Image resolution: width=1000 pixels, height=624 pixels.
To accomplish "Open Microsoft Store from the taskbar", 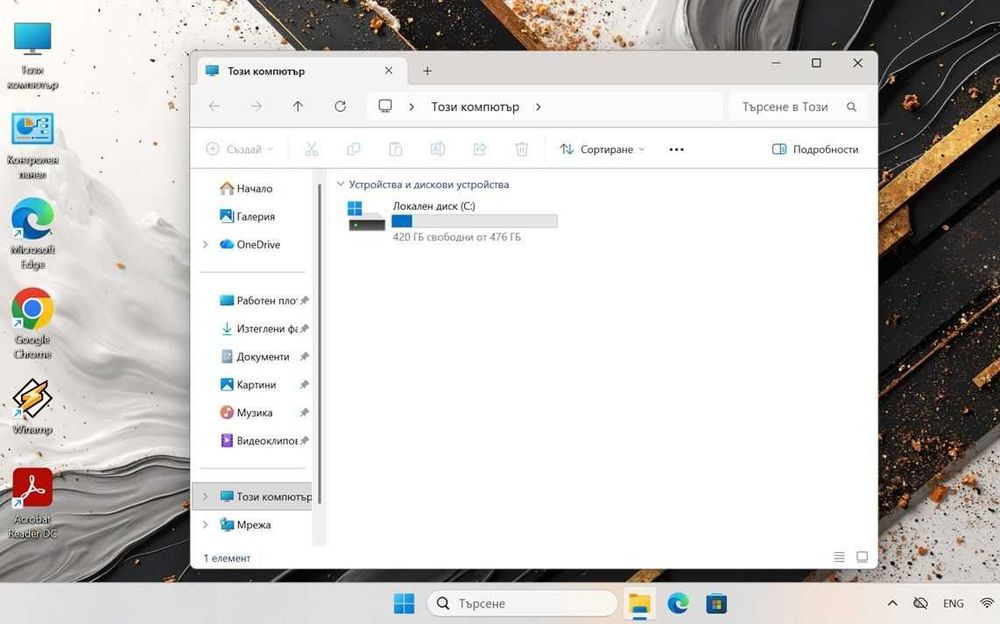I will (716, 603).
